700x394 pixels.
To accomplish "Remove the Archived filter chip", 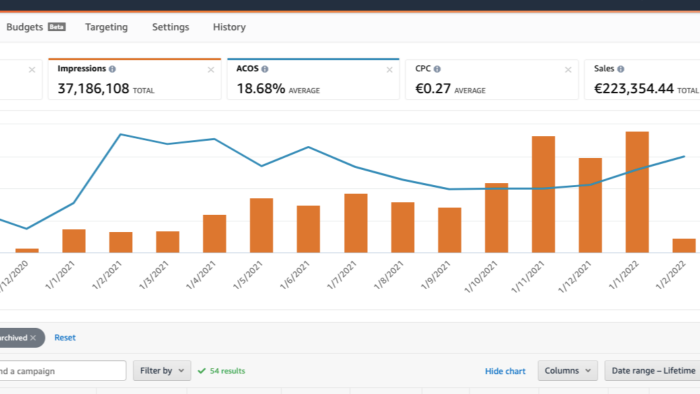I will coord(33,338).
